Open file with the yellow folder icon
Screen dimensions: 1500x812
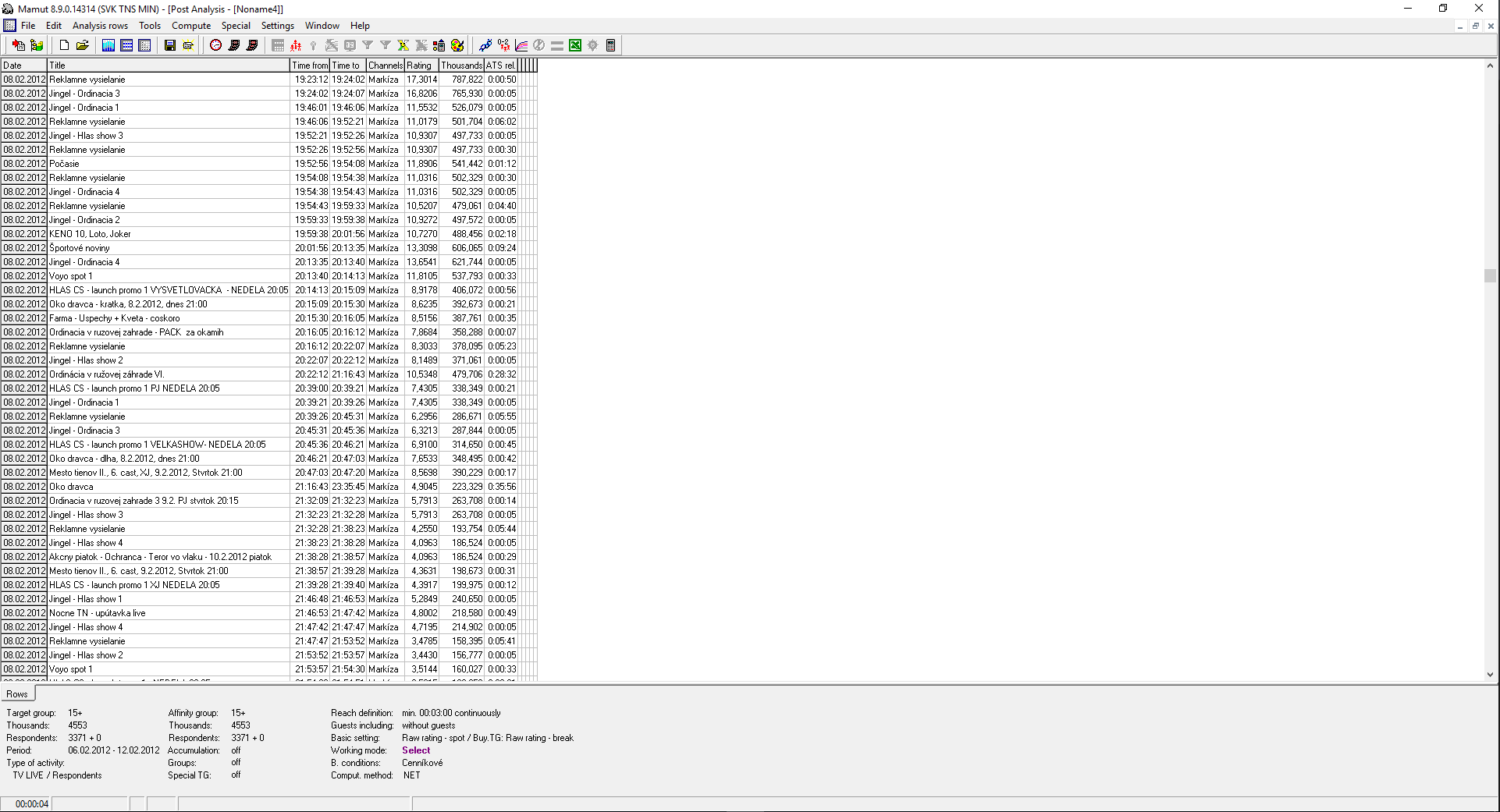83,45
